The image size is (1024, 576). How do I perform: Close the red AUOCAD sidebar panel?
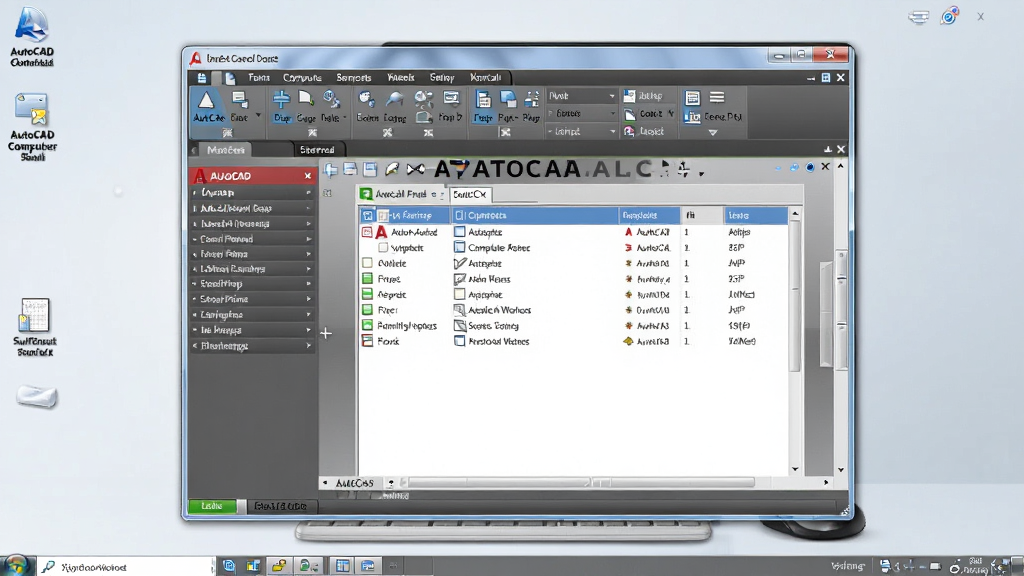coord(308,176)
